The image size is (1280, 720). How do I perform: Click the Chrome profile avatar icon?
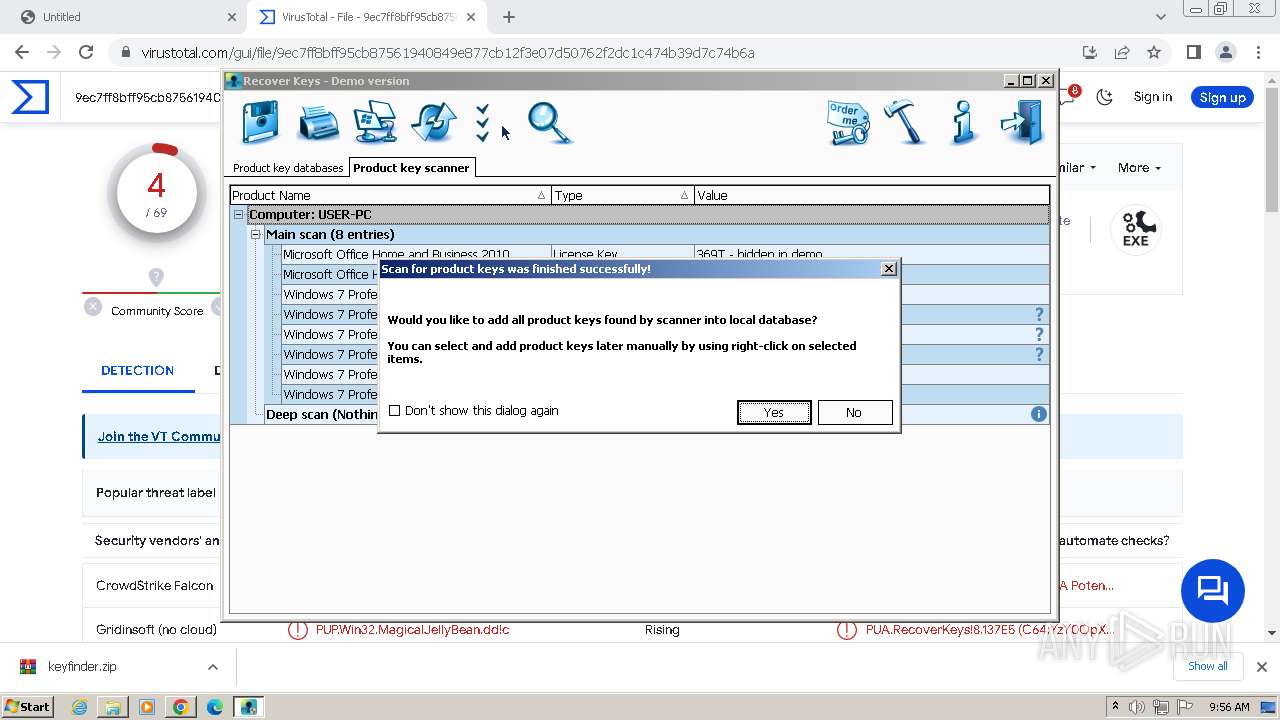pyautogui.click(x=1226, y=53)
